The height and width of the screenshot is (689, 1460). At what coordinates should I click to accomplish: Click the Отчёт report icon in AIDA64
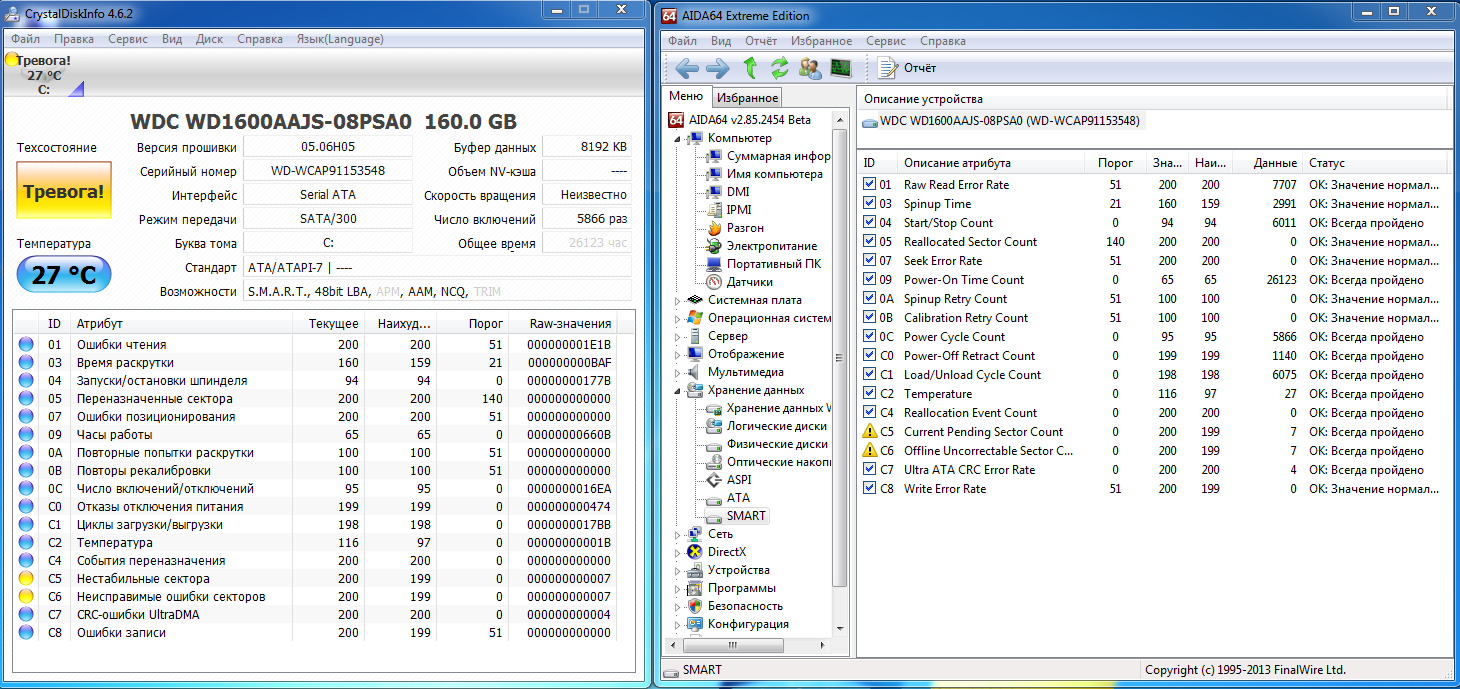click(x=887, y=68)
